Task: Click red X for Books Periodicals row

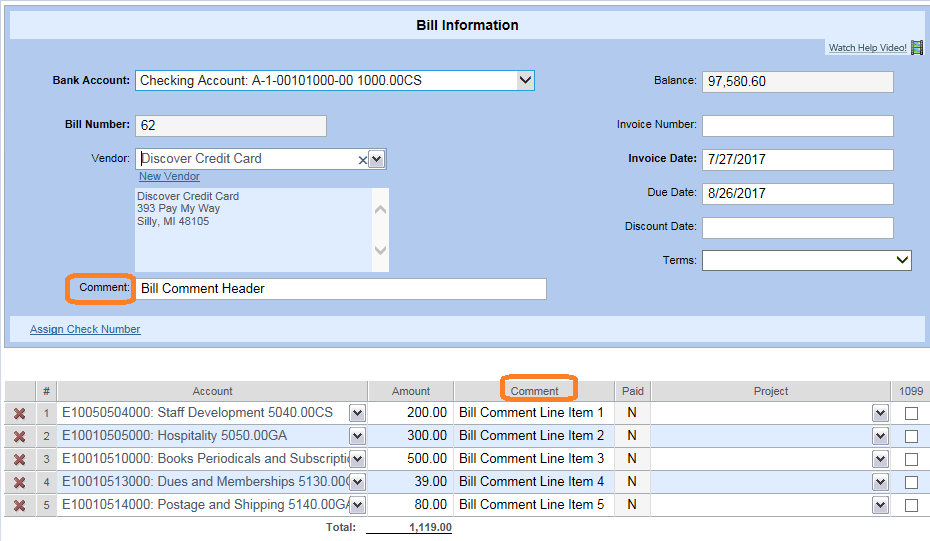Action: click(x=19, y=459)
